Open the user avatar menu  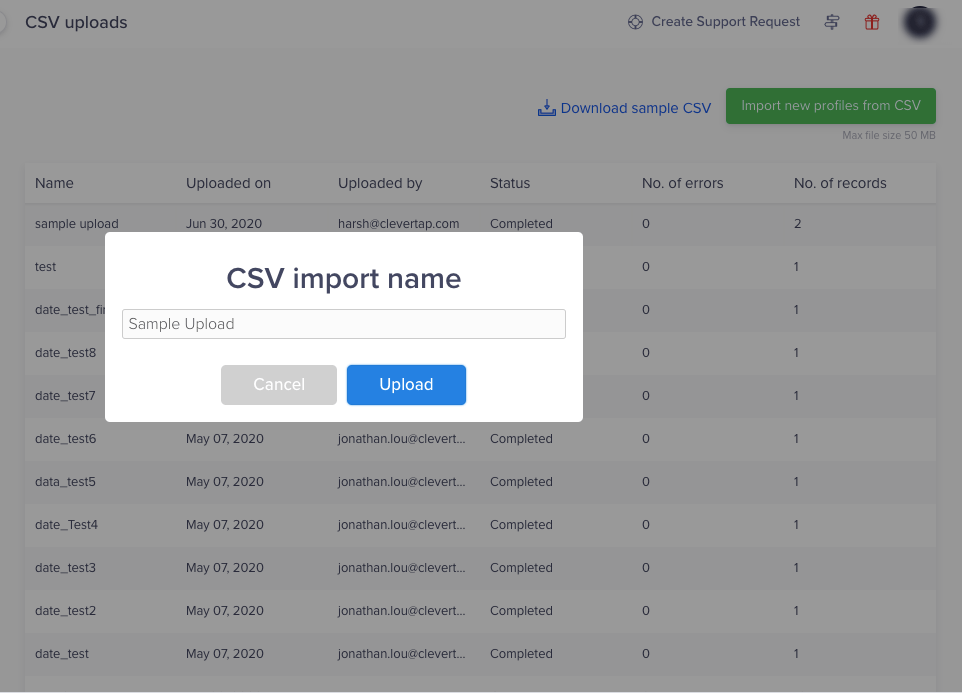click(919, 22)
